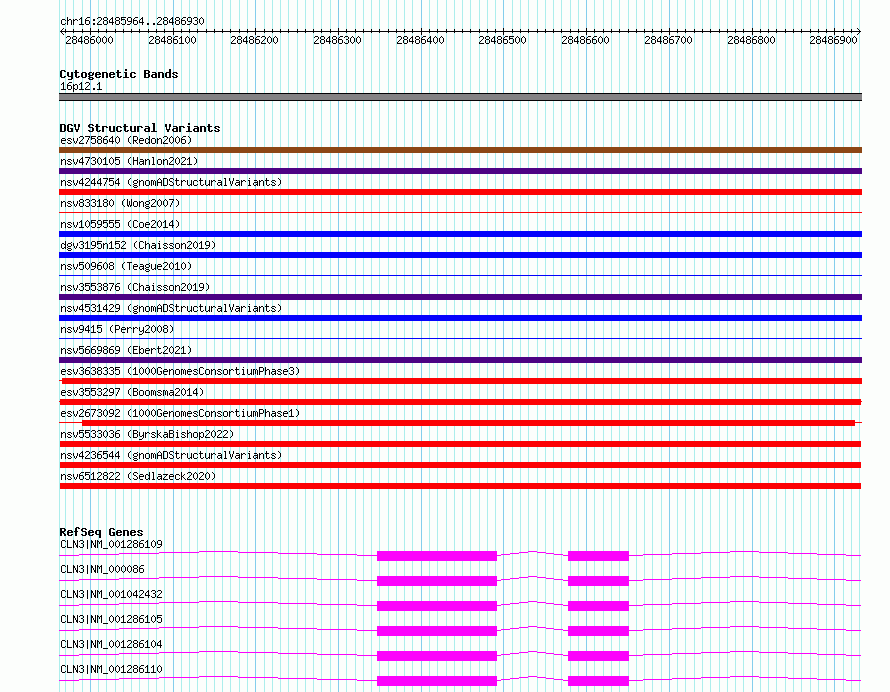Screen dimensions: 890x692
Task: Open transcript CLN3|NM_000086 label
Action: (102, 569)
